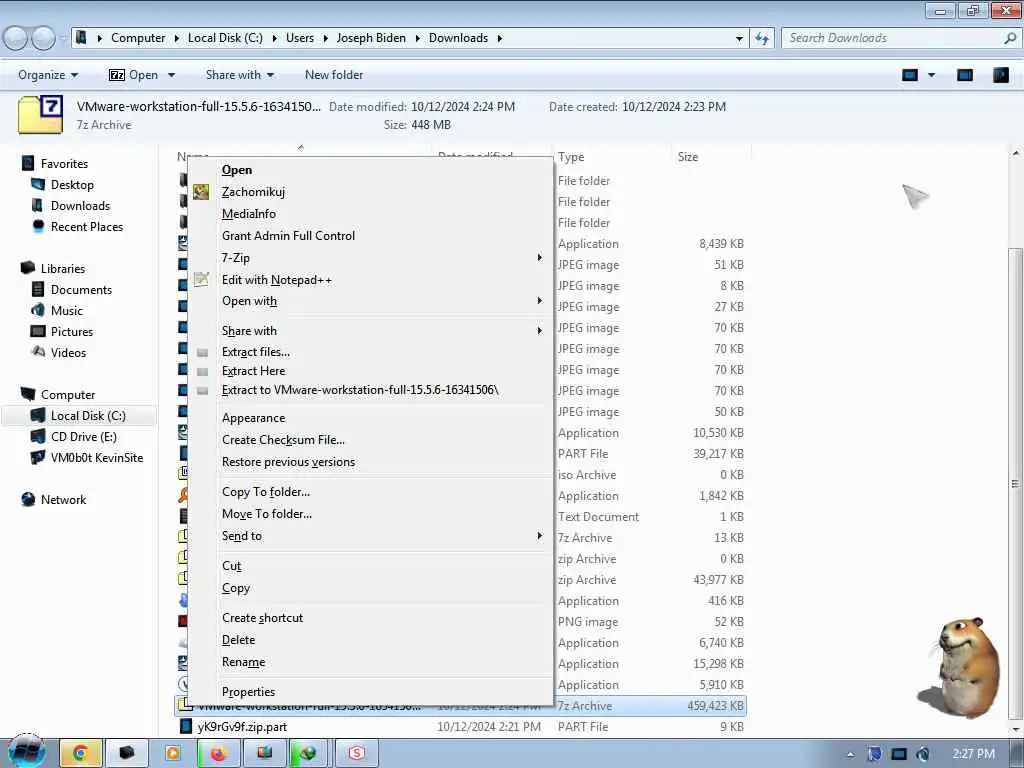Screen dimensions: 1024x768
Task: Open the address bar history dropdown
Action: 739,38
